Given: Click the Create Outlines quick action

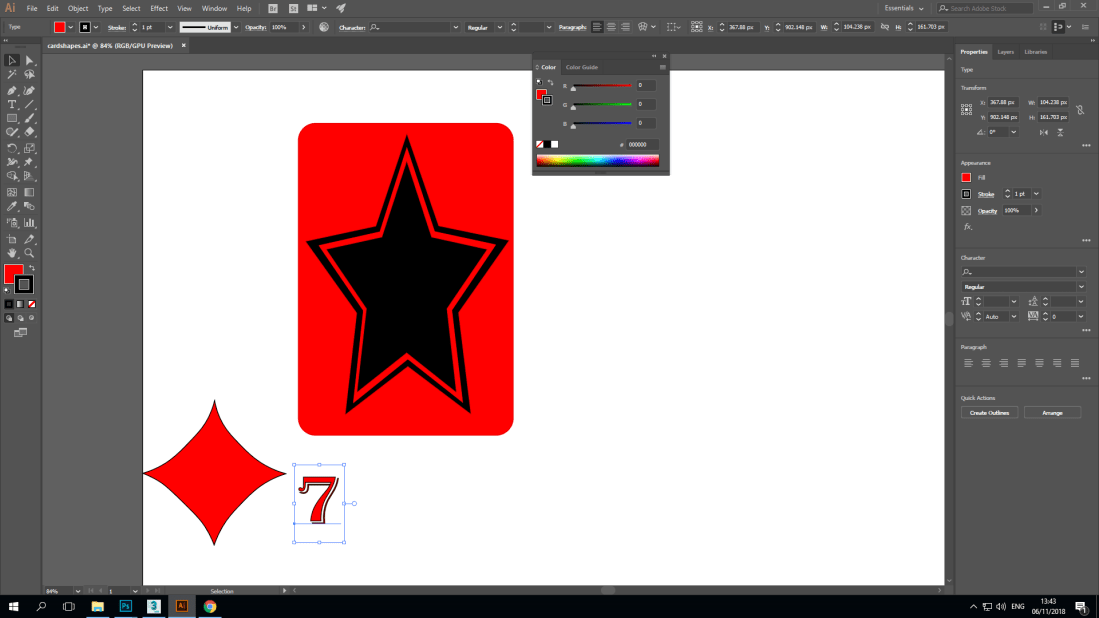Looking at the screenshot, I should pos(988,412).
